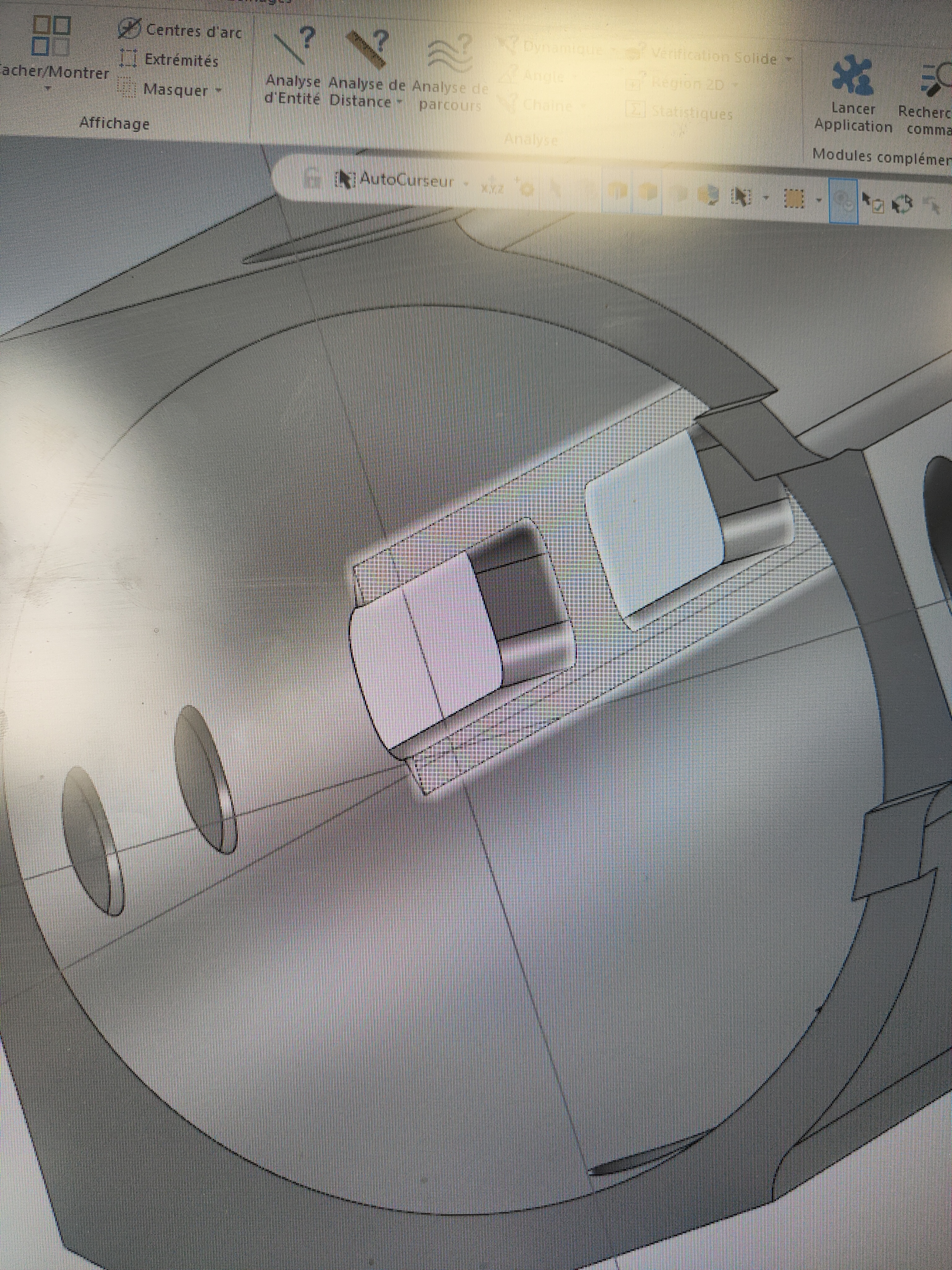Click the Masquer command
This screenshot has height=1270, width=952.
(163, 90)
